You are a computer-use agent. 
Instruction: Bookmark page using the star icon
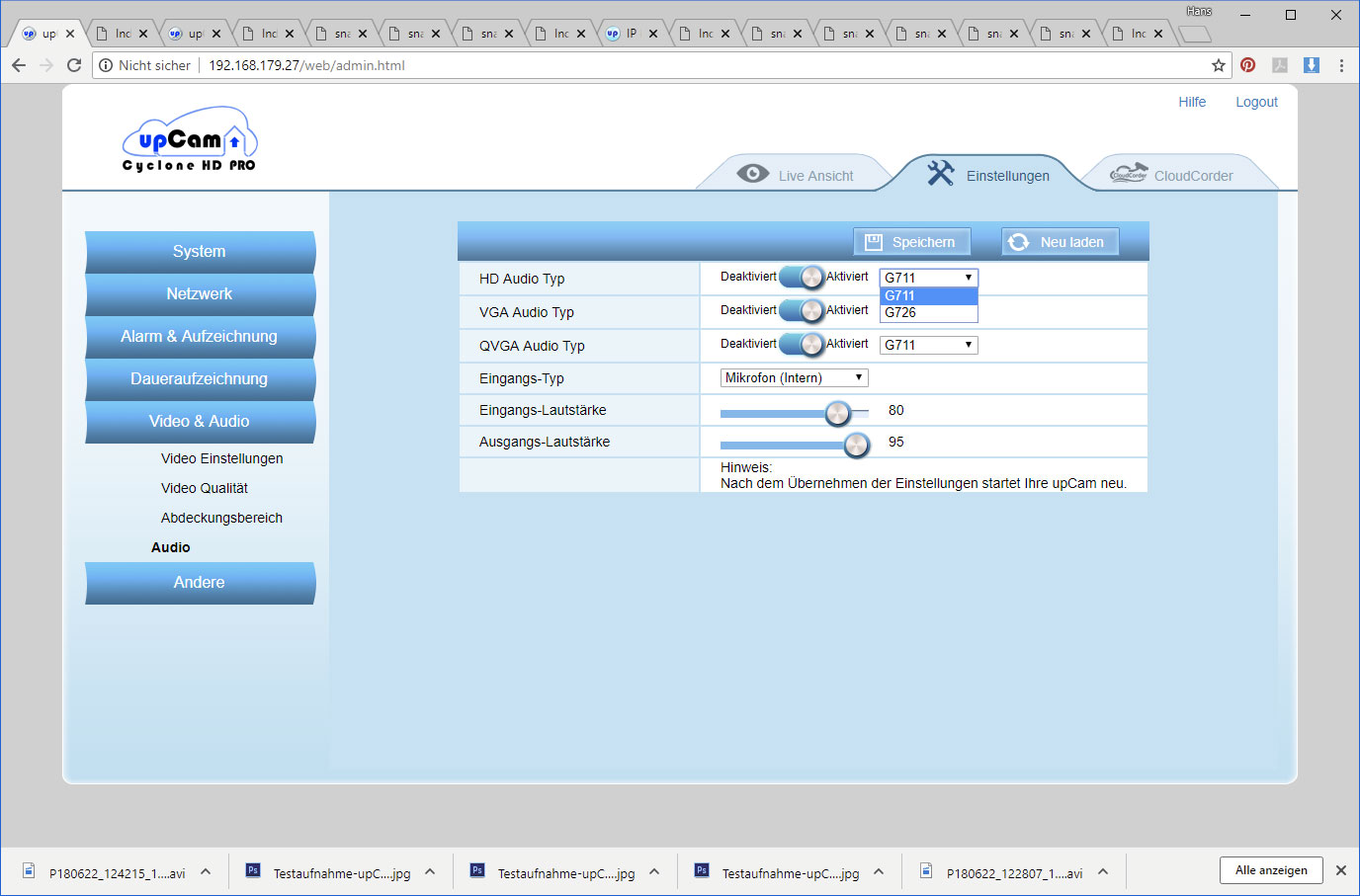point(1219,65)
